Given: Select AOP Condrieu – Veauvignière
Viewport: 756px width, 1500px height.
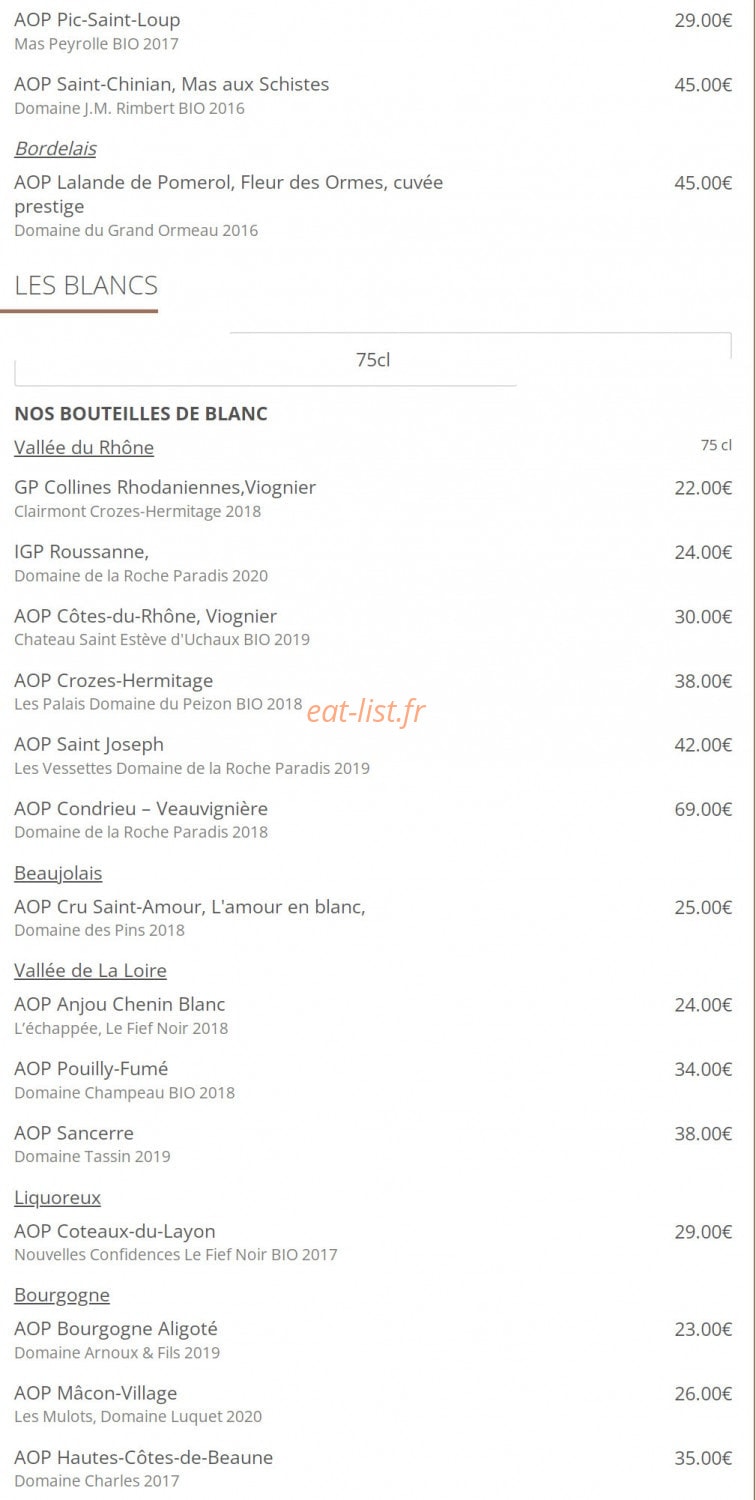Looking at the screenshot, I should tap(373, 819).
